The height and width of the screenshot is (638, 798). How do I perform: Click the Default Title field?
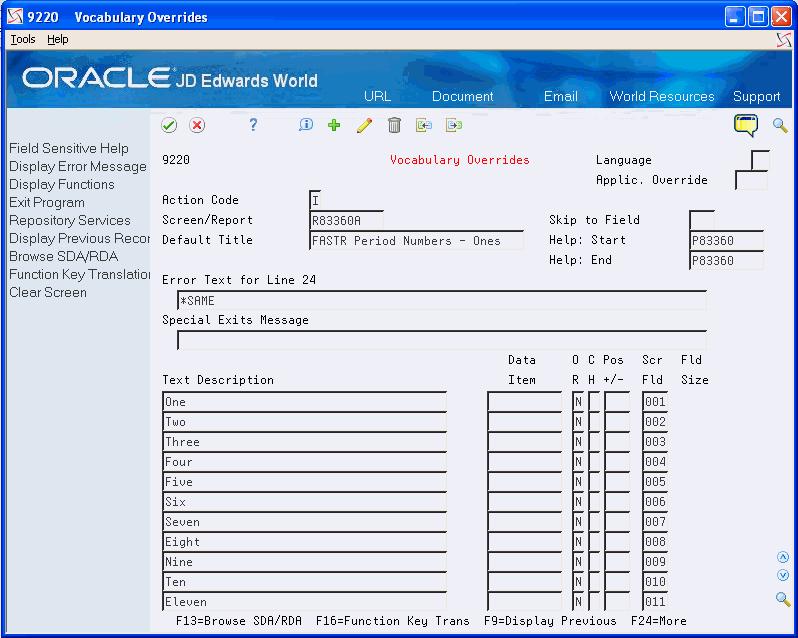coord(416,240)
